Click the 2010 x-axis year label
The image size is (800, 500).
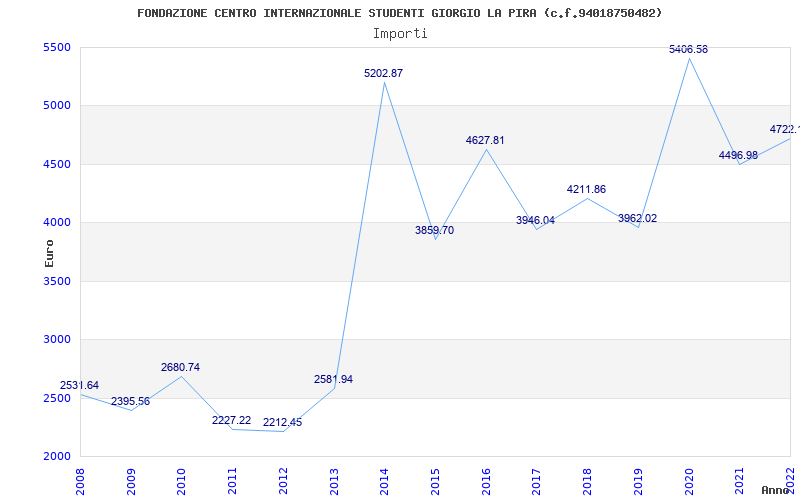pyautogui.click(x=182, y=481)
